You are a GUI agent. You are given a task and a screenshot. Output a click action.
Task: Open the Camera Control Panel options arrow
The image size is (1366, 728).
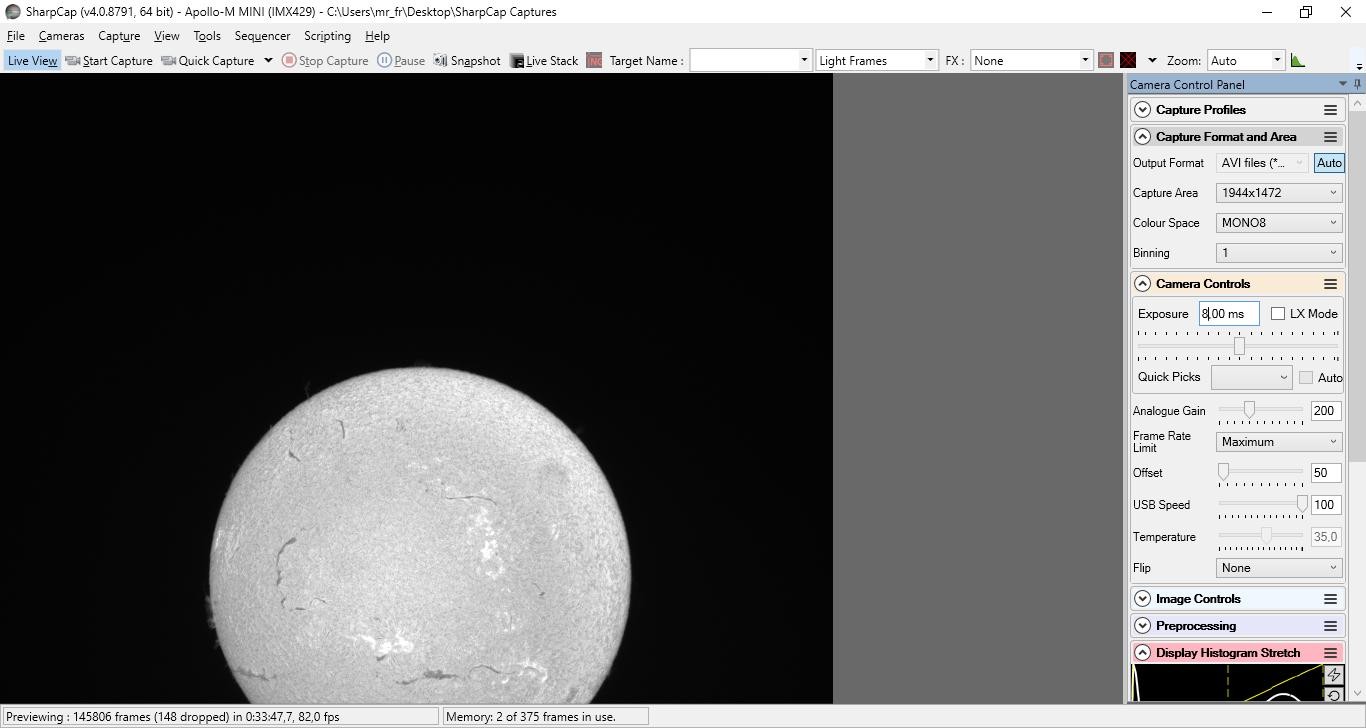point(1342,84)
